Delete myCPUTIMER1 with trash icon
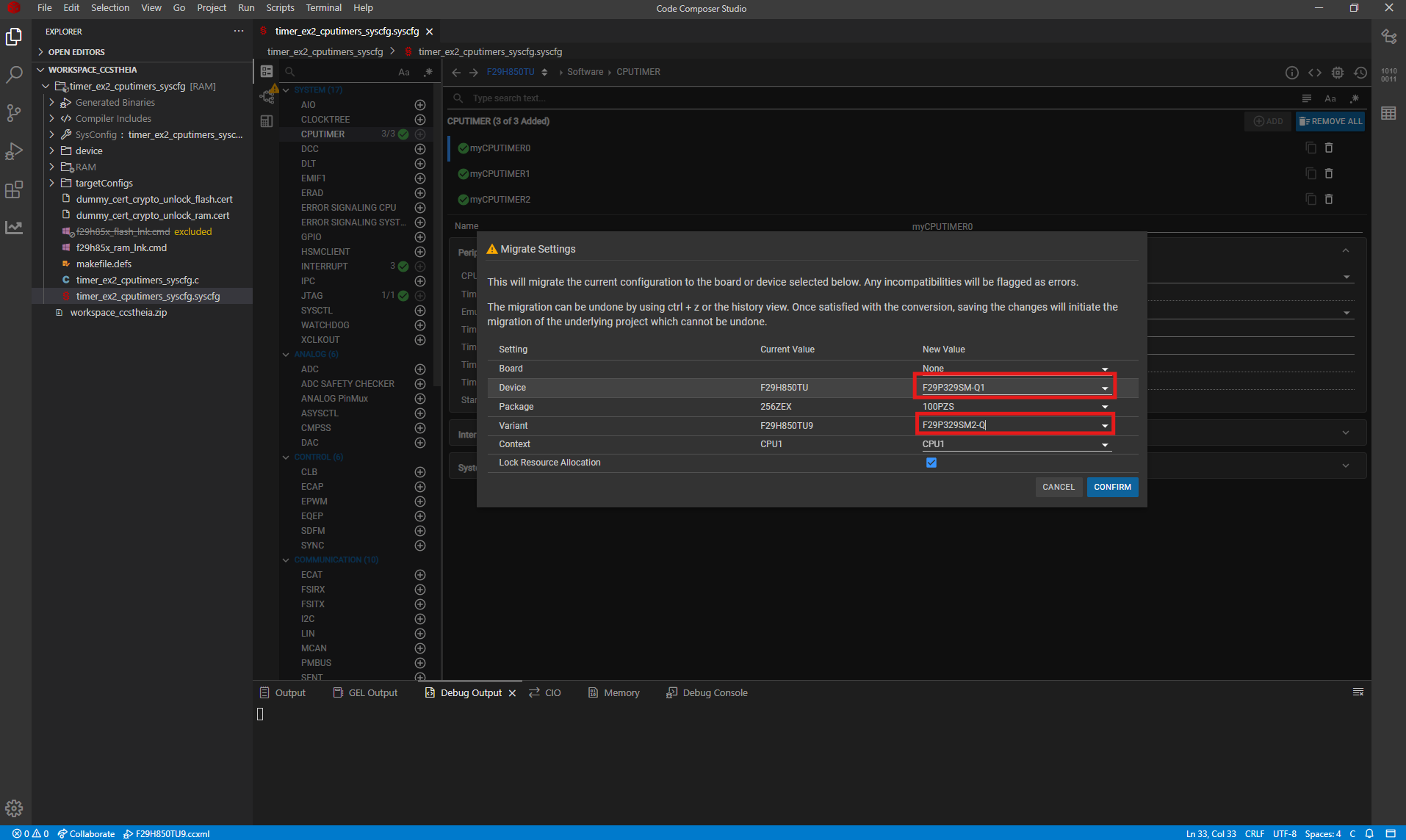1406x840 pixels. [1328, 174]
